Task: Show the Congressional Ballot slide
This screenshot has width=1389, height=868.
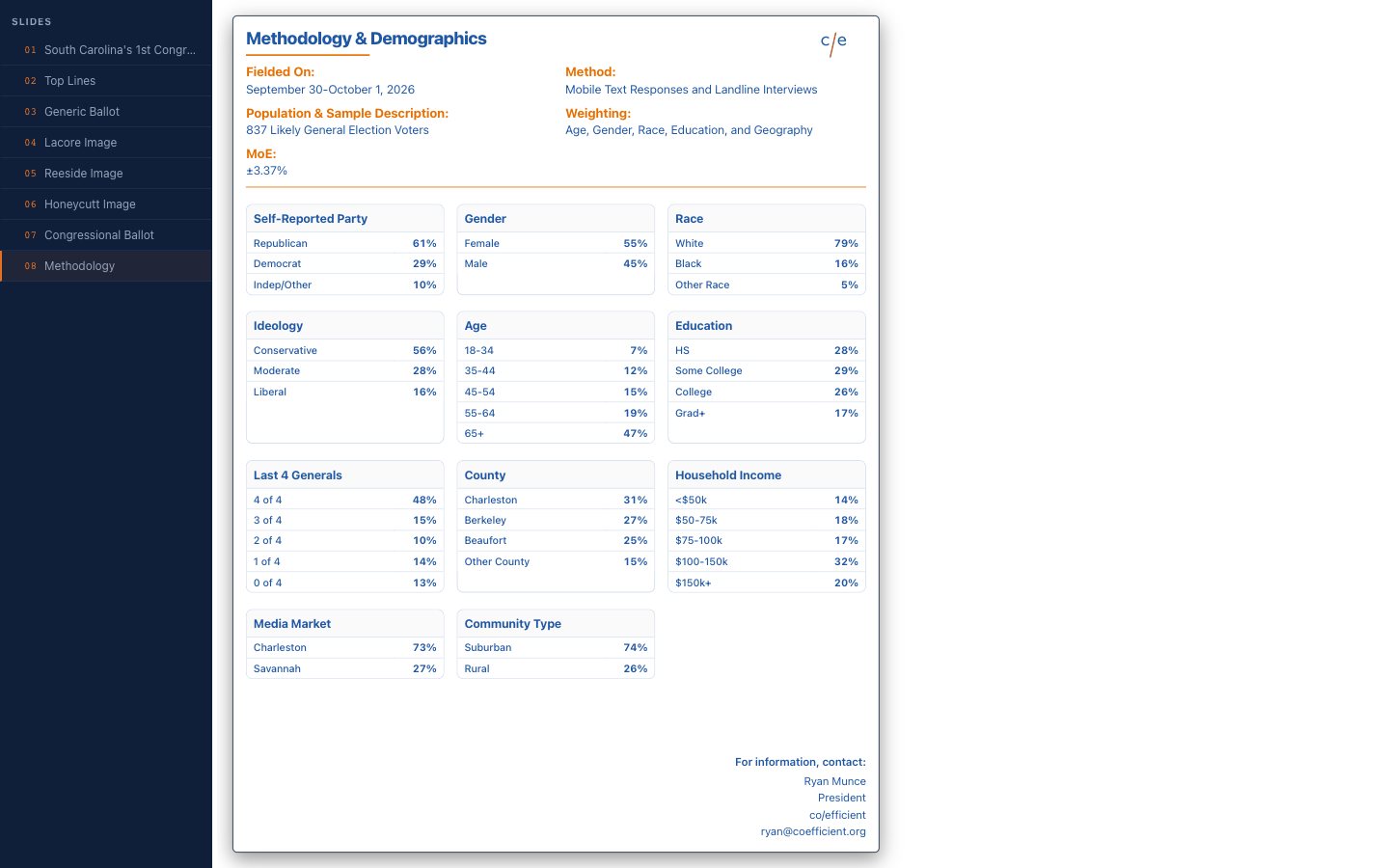Action: point(106,235)
